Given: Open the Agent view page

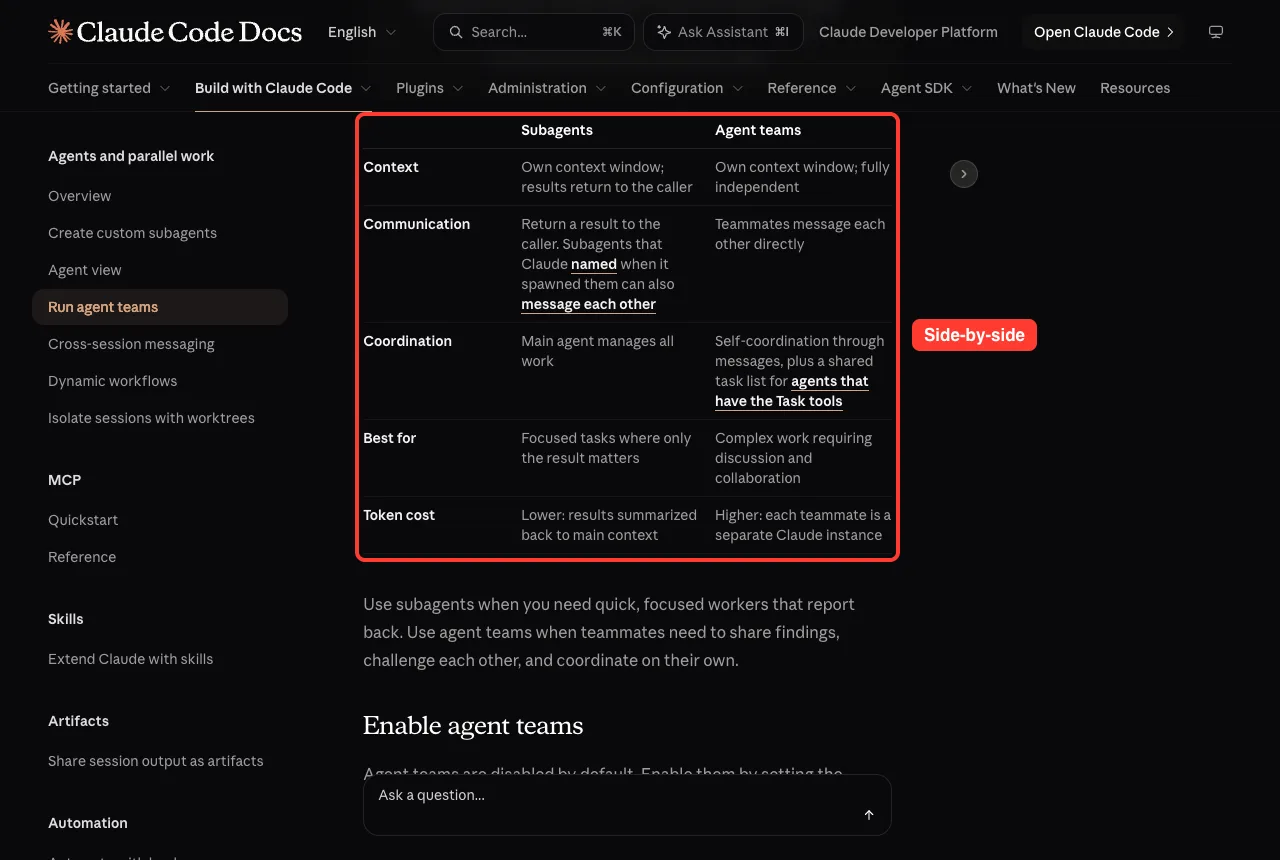Looking at the screenshot, I should pos(85,270).
